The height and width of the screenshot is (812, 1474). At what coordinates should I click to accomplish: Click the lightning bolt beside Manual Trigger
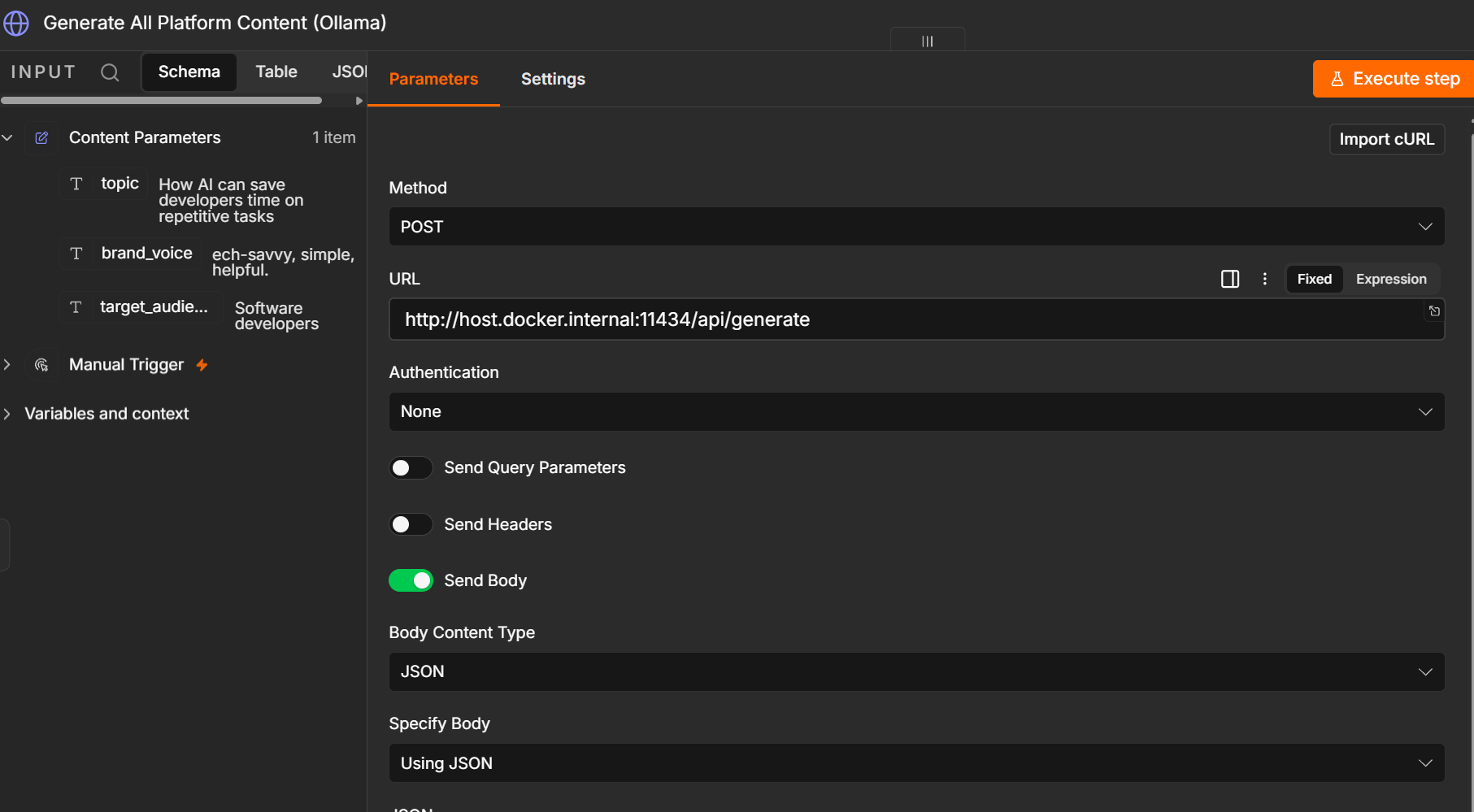[202, 365]
